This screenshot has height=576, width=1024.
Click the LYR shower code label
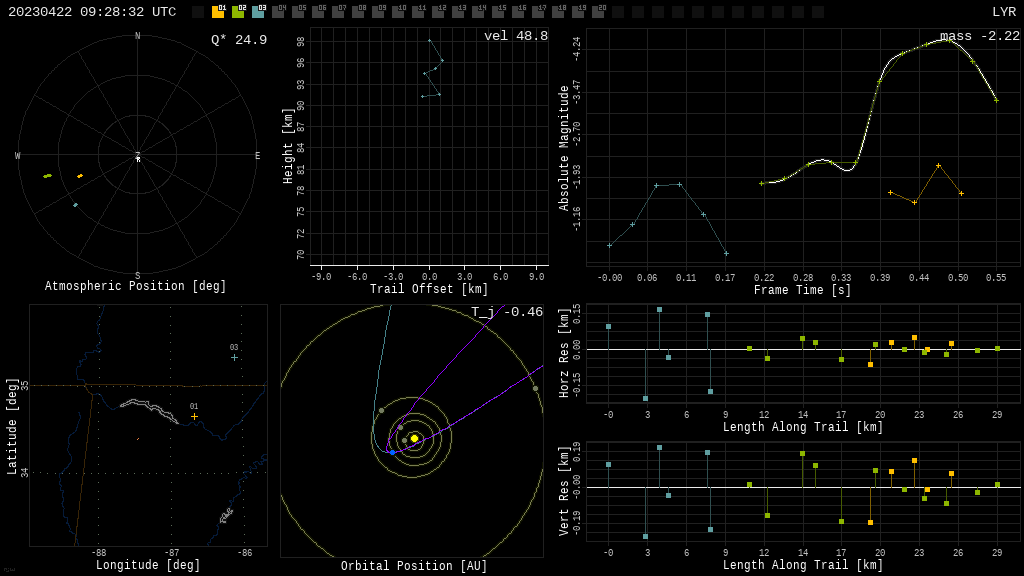coord(1003,12)
